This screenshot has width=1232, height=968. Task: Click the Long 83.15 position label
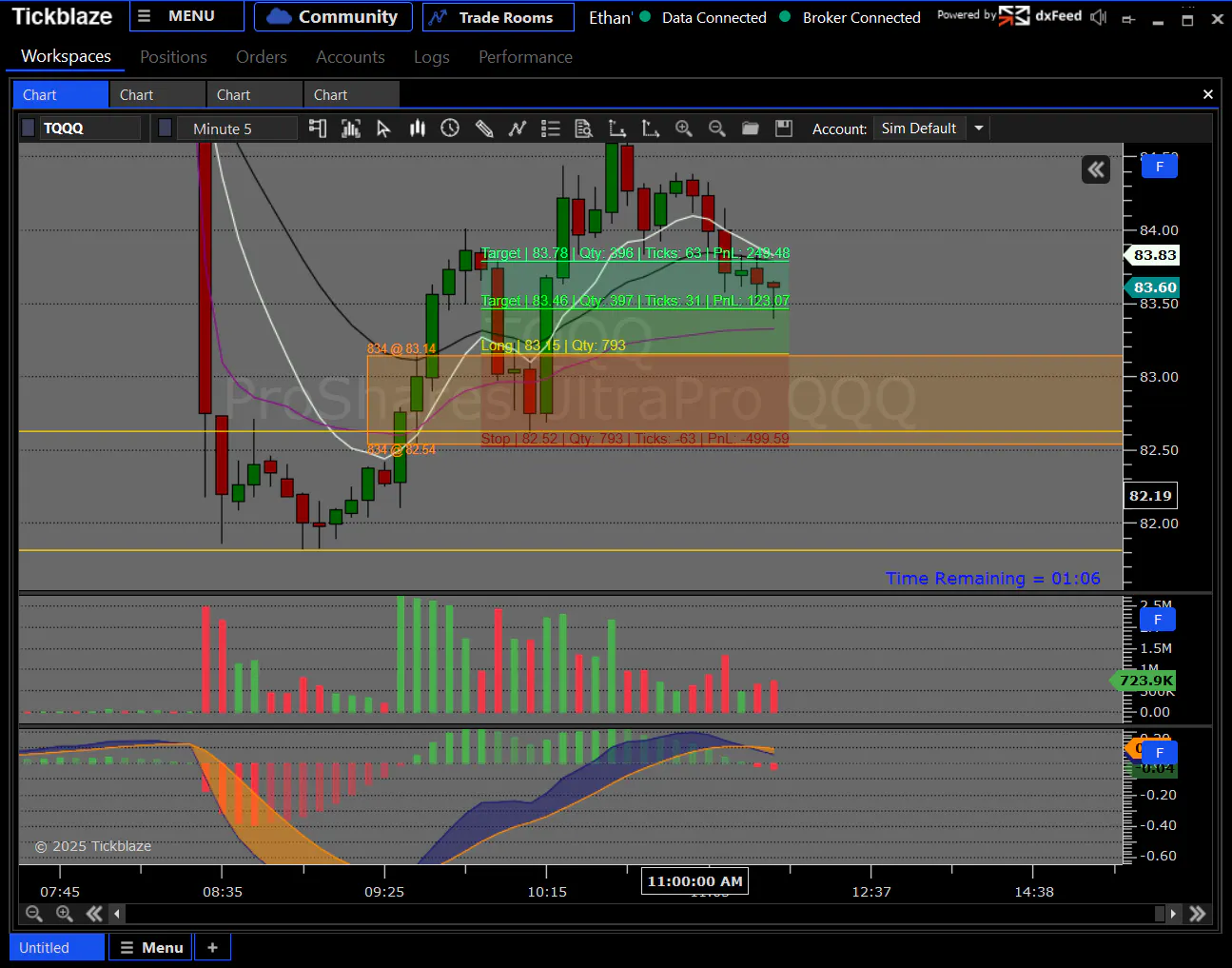(x=554, y=346)
